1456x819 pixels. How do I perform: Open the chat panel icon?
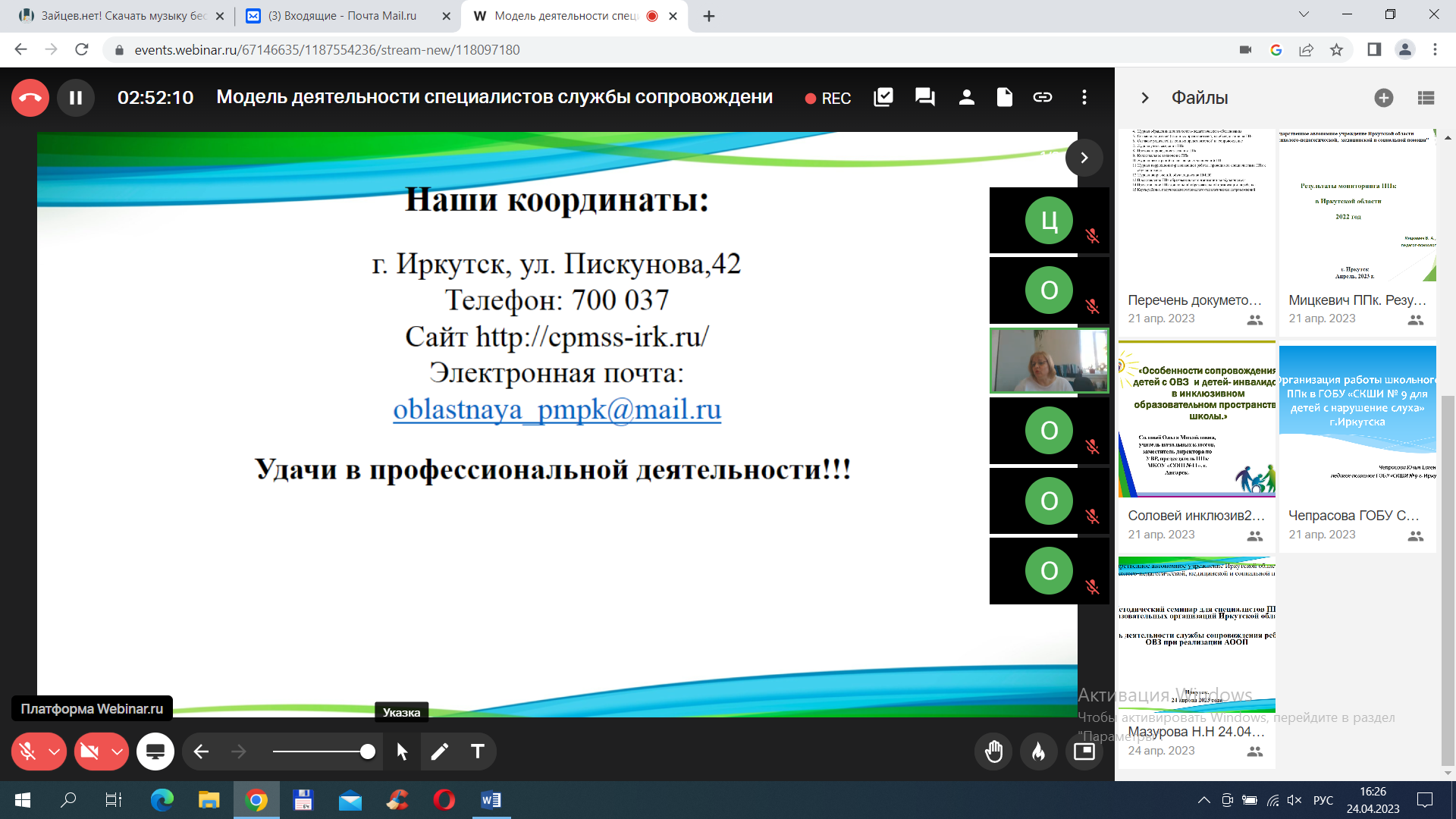pyautogui.click(x=925, y=97)
